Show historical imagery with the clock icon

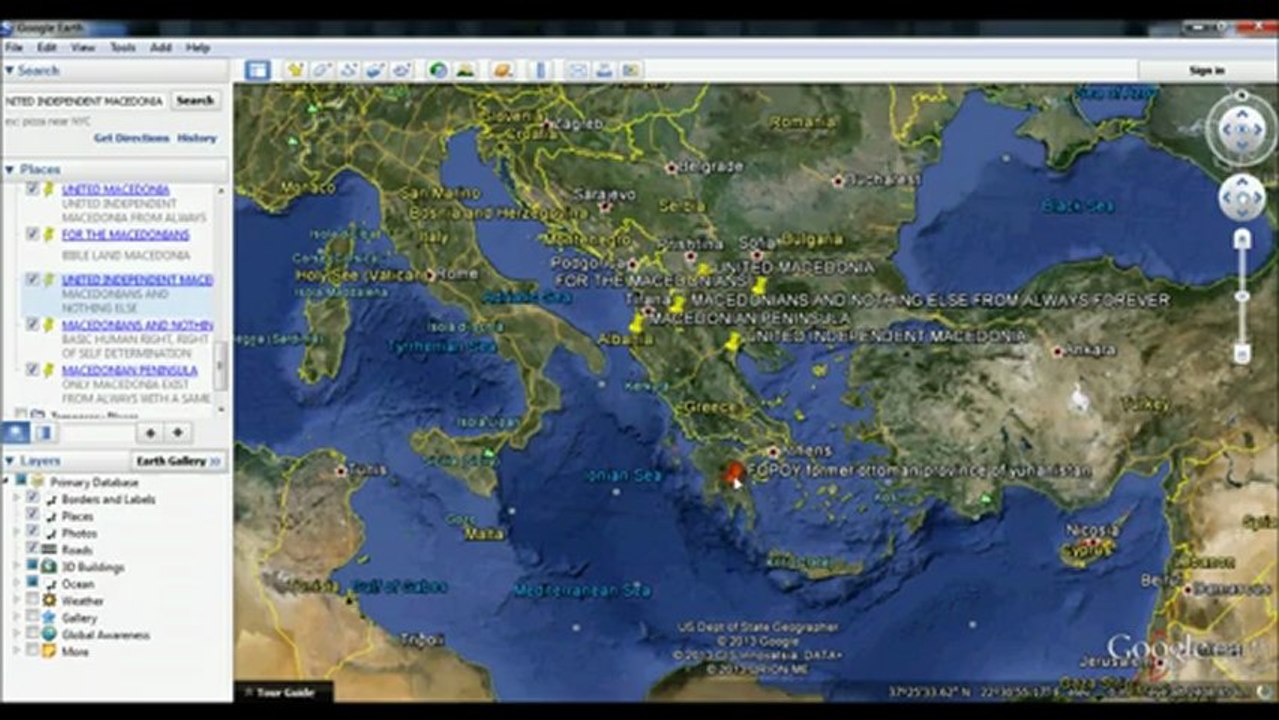(438, 70)
